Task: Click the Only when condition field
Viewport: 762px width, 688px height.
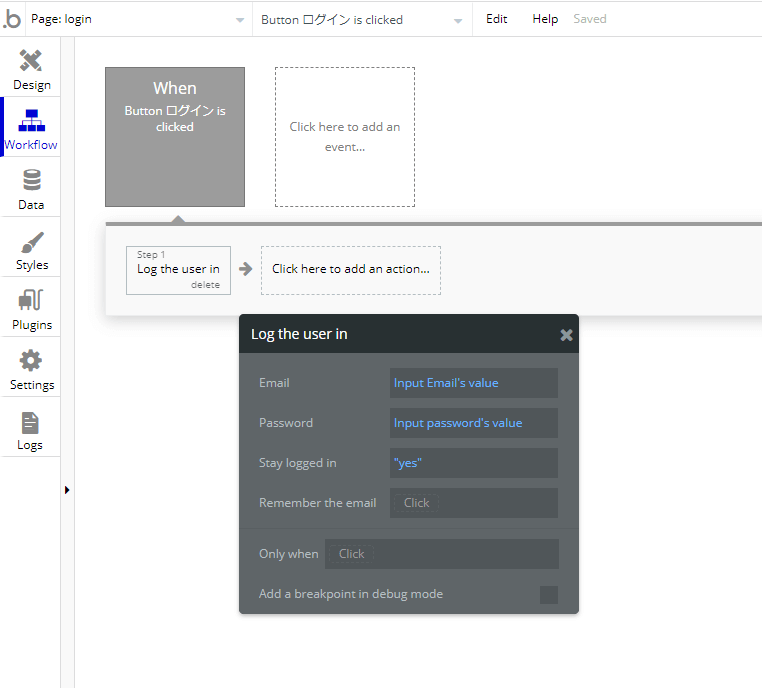Action: click(x=442, y=554)
